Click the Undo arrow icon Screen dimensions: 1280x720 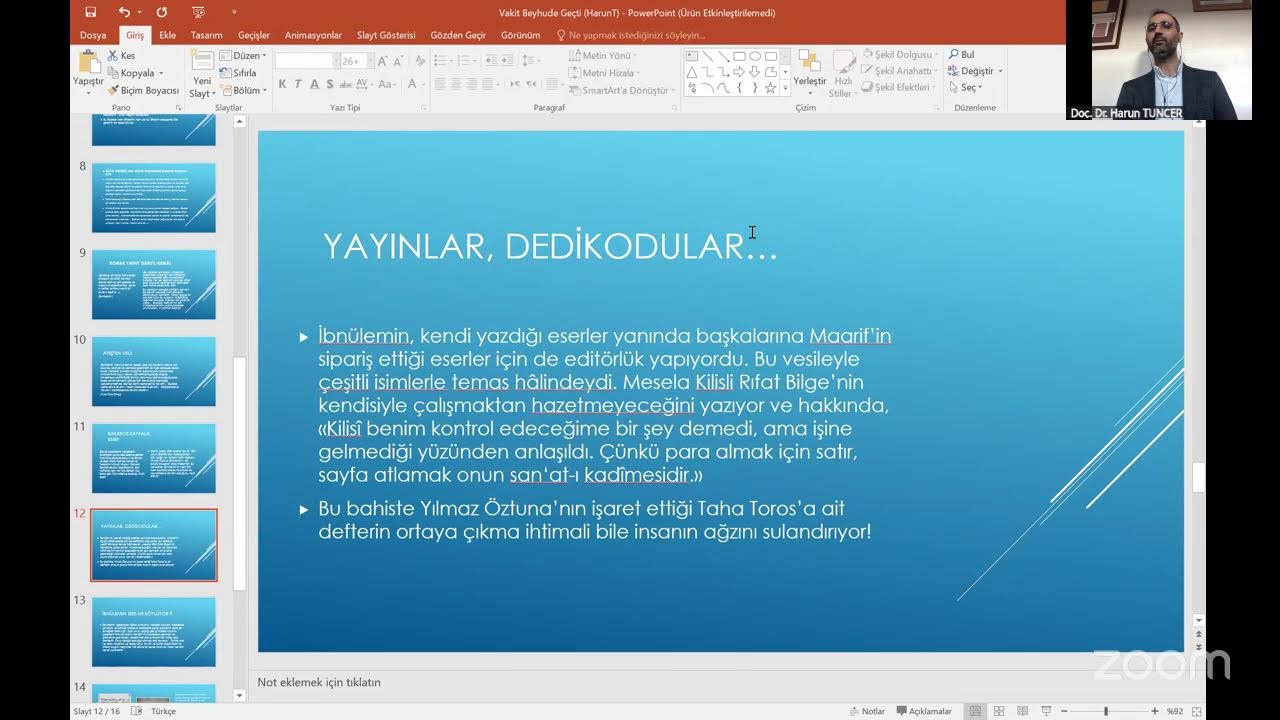click(x=124, y=12)
